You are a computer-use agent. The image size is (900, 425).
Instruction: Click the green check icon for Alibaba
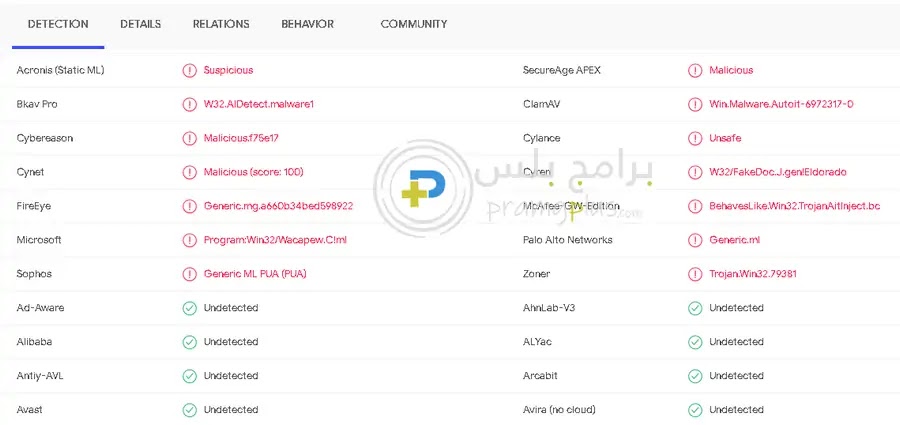(x=189, y=342)
